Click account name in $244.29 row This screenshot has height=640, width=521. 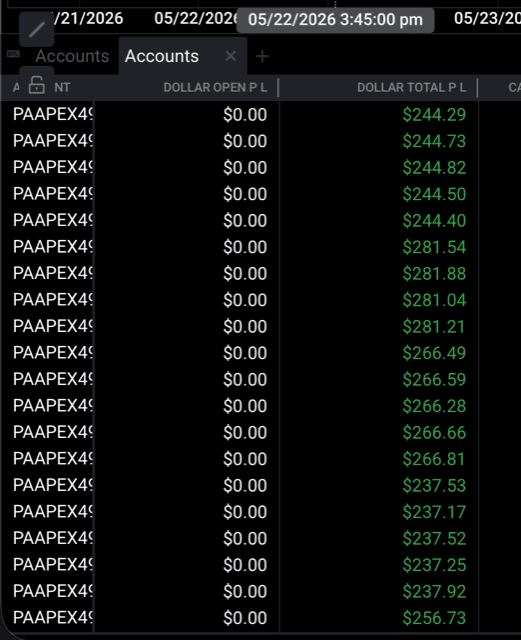[x=53, y=114]
